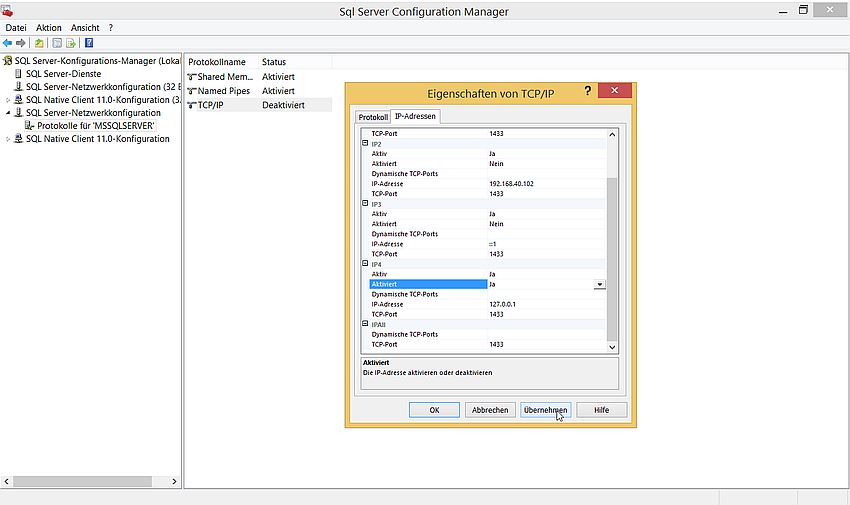The width and height of the screenshot is (850, 505).
Task: Click the icon of SQL Server-Netzwerkkonfiguration (32 Bit)
Action: (18, 87)
